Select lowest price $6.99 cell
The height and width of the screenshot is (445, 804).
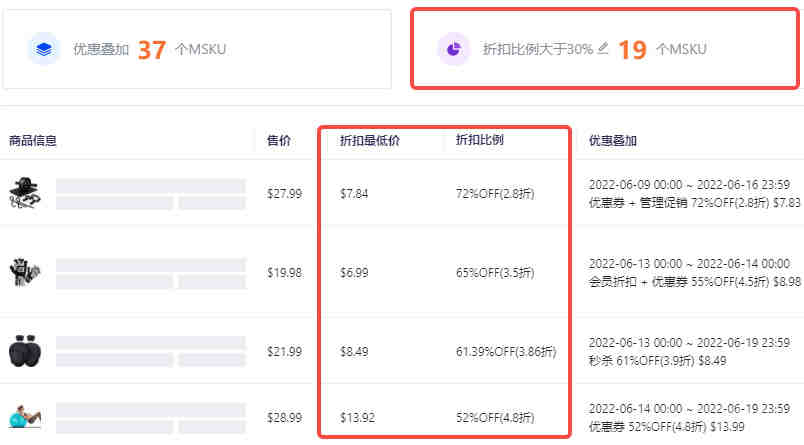point(354,273)
